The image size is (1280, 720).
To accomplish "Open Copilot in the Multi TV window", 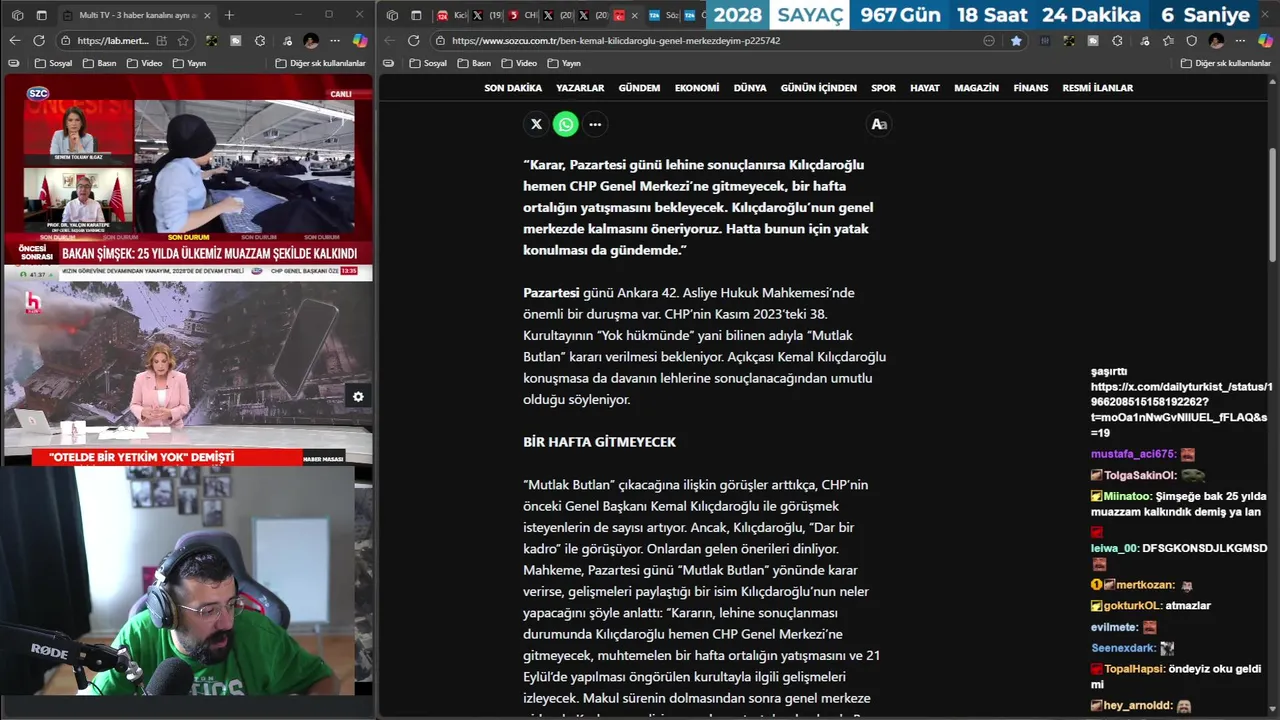I will pyautogui.click(x=360, y=41).
